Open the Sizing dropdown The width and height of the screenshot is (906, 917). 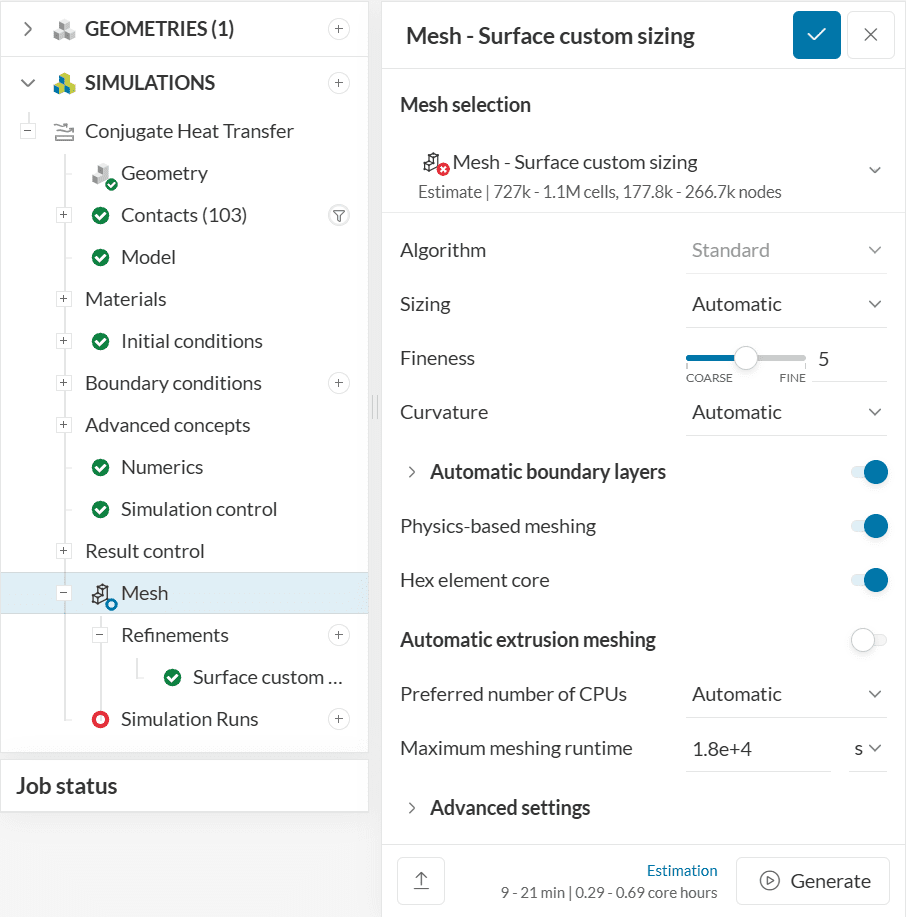[x=786, y=304]
